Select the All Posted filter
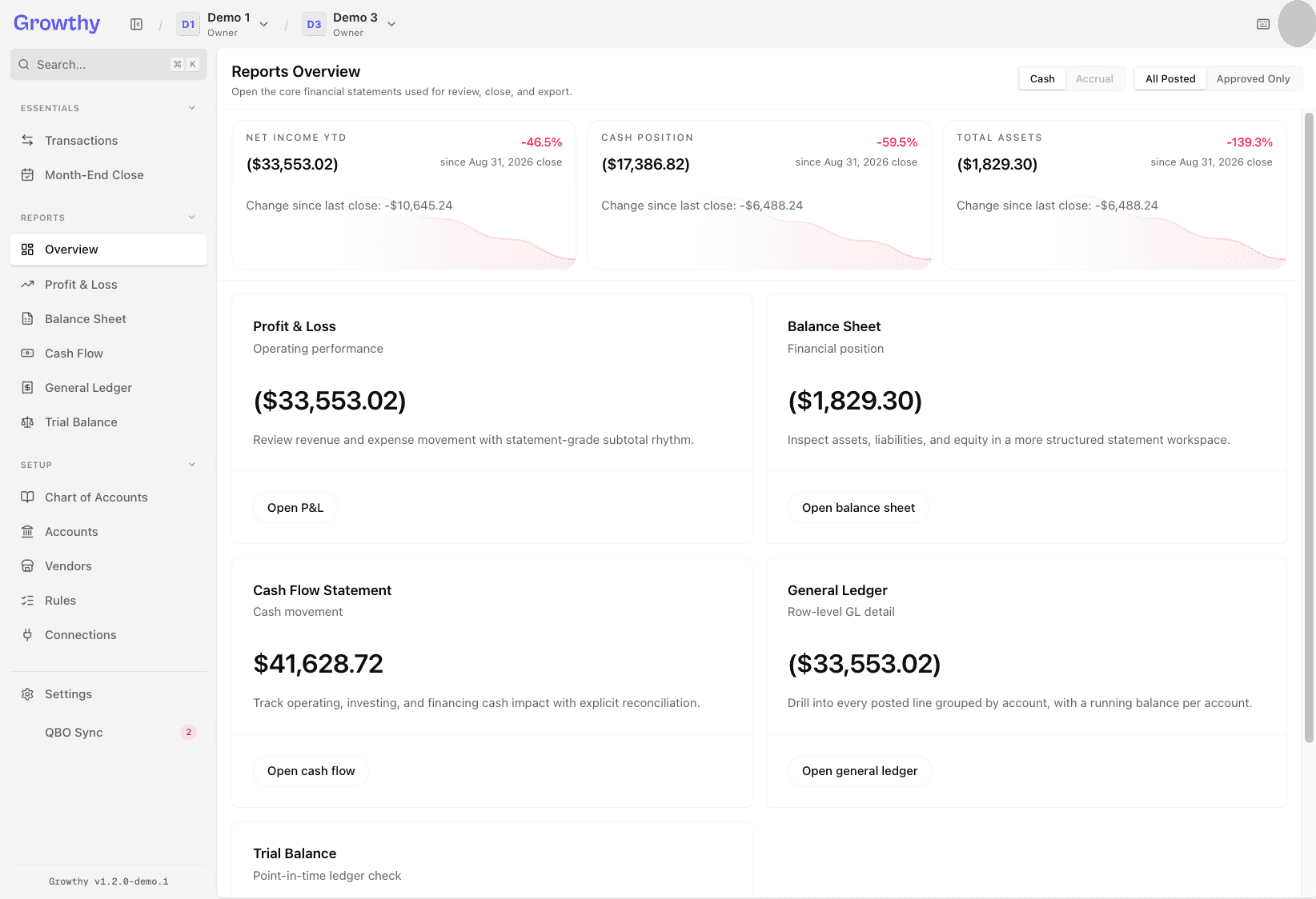 pos(1170,79)
